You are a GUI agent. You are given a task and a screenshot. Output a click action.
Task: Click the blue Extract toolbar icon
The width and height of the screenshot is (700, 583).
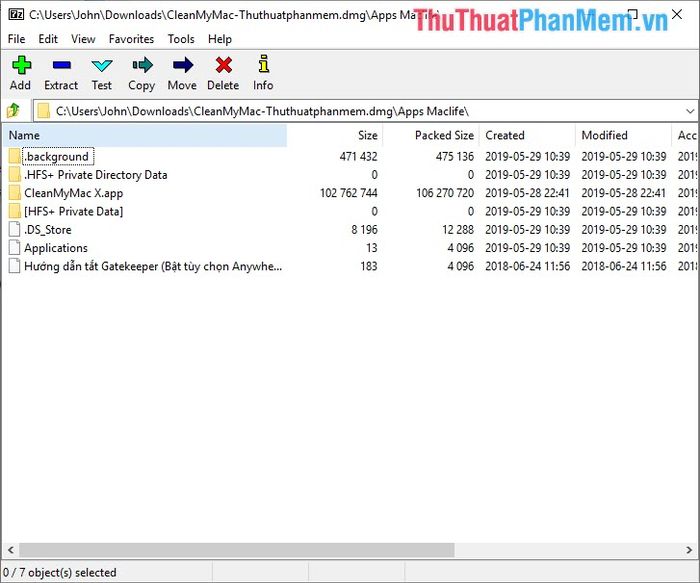(x=61, y=66)
